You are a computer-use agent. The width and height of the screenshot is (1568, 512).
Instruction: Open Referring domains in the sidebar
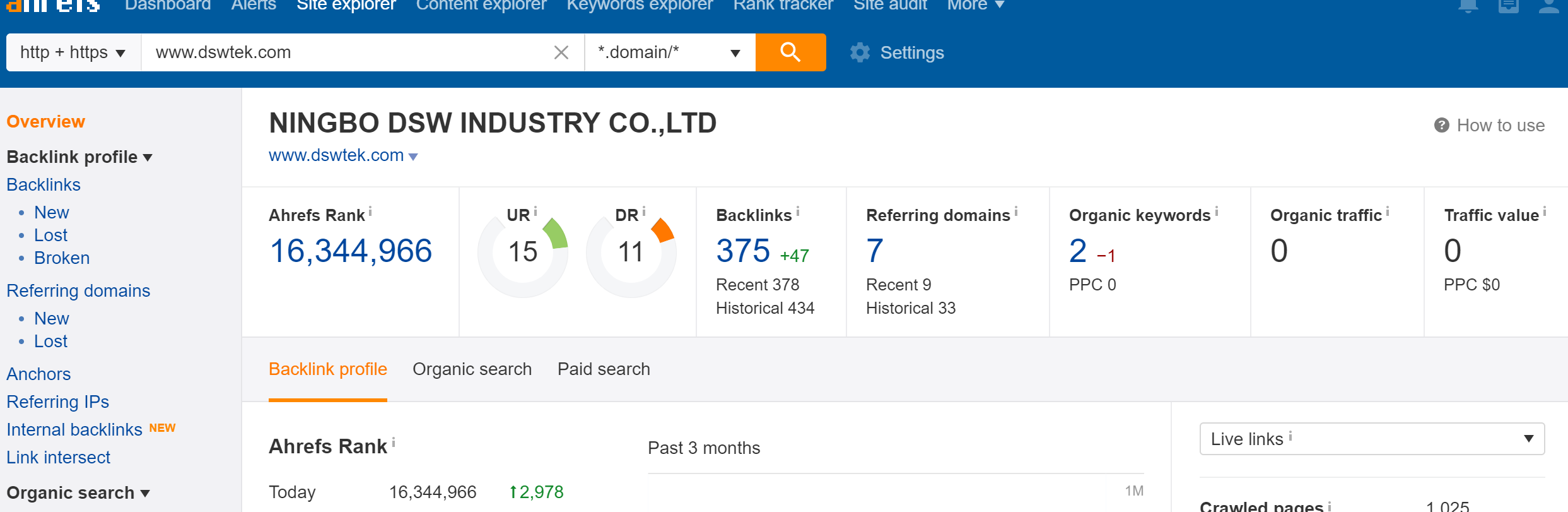[x=78, y=290]
